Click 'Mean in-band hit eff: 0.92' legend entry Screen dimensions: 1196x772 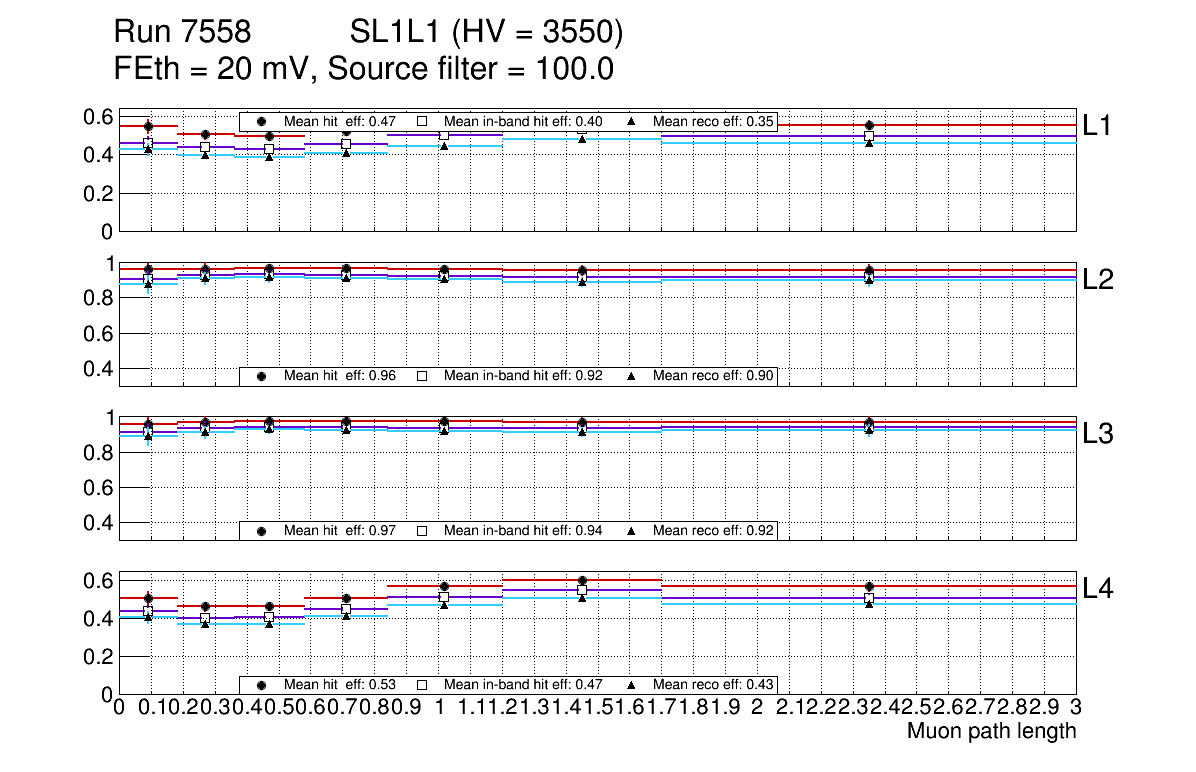pyautogui.click(x=523, y=376)
